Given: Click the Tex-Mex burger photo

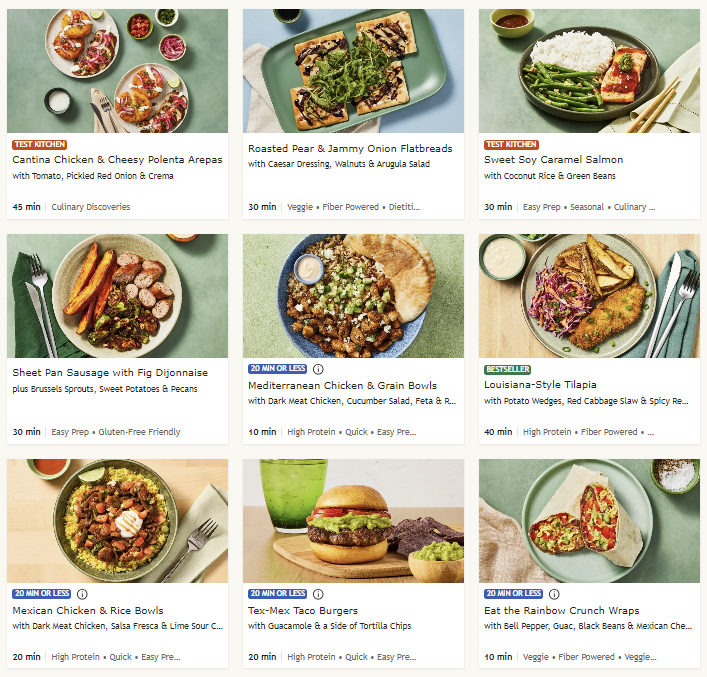Looking at the screenshot, I should coord(353,521).
